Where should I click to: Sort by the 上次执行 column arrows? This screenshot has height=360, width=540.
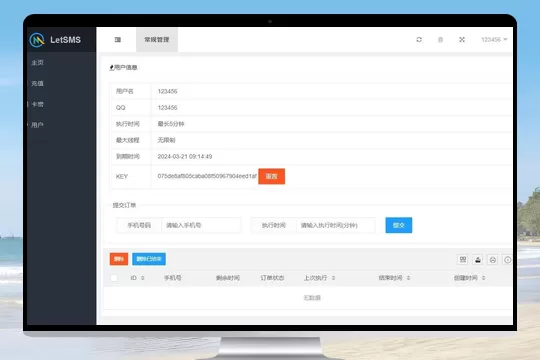point(333,278)
